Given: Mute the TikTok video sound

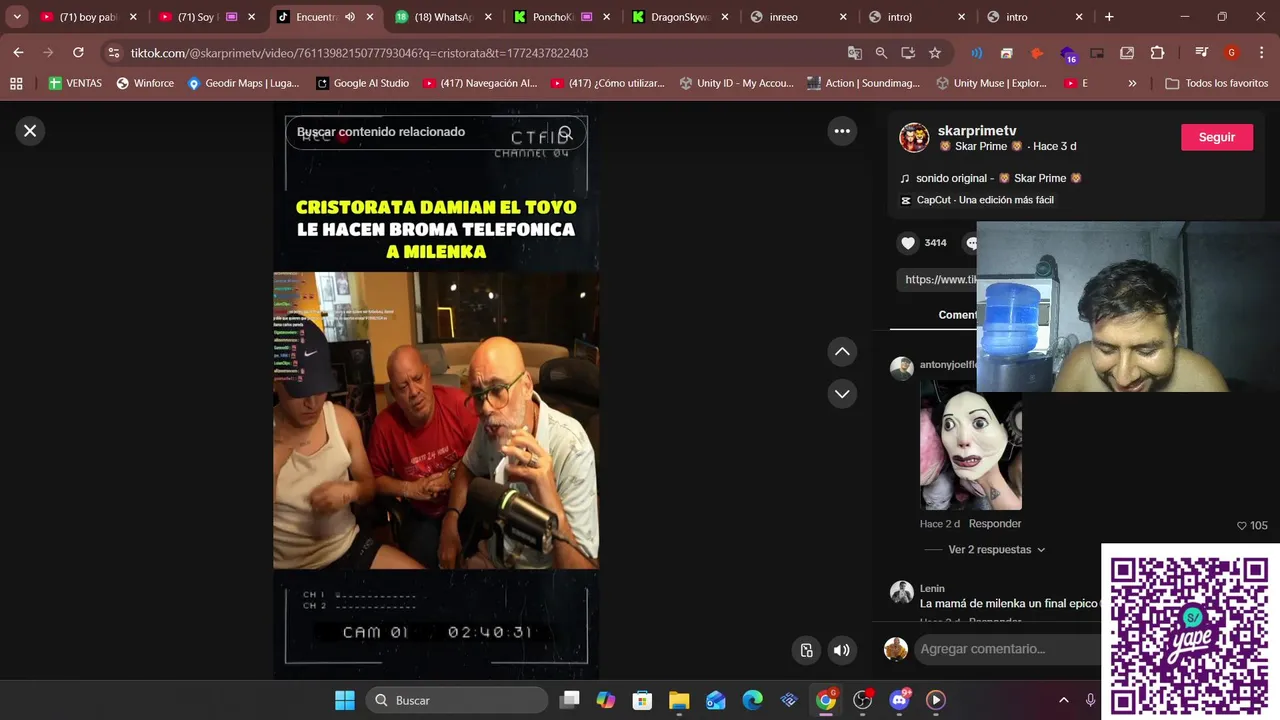Looking at the screenshot, I should tap(842, 650).
